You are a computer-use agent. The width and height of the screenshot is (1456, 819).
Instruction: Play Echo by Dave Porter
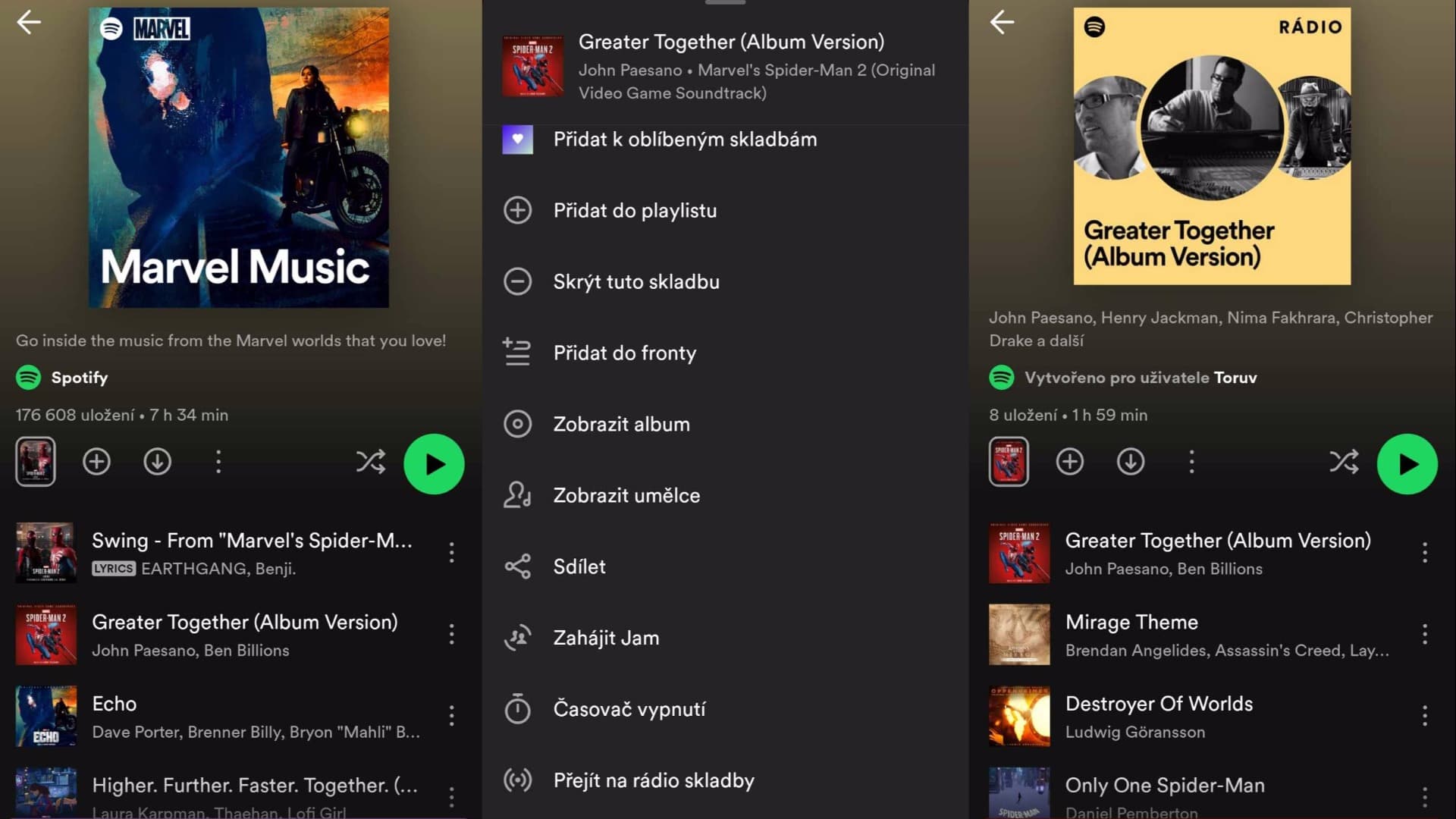[x=239, y=717]
